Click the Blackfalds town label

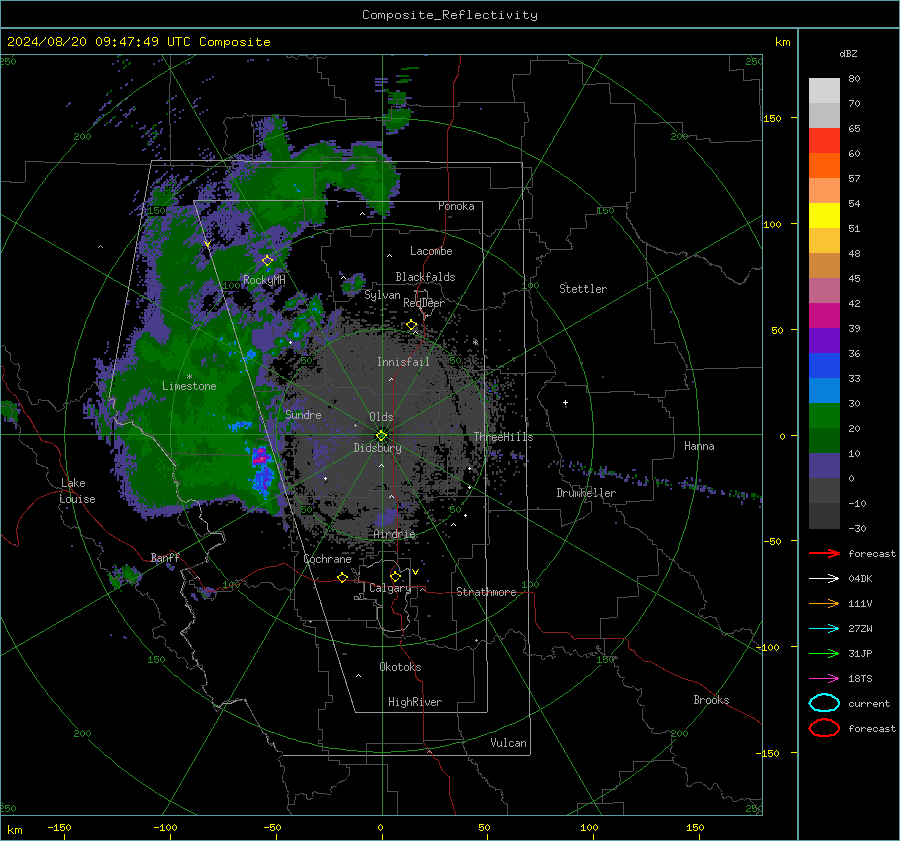pos(425,277)
